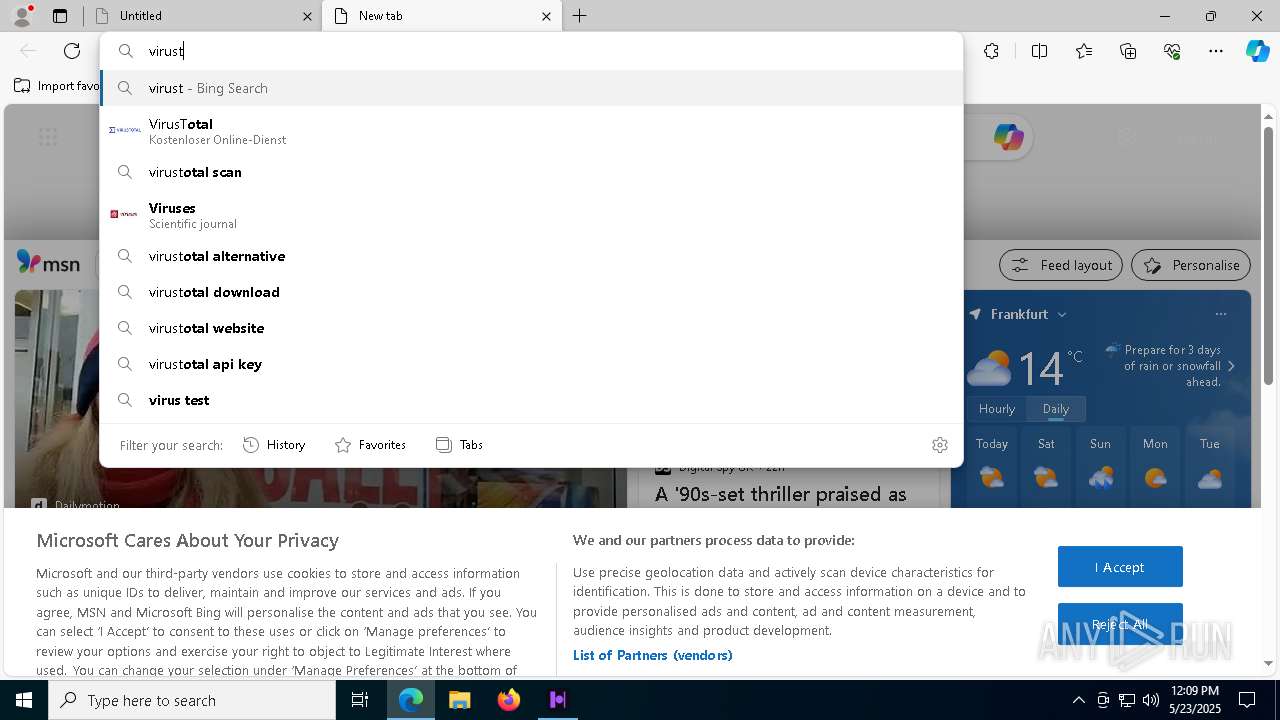Launch Firefox from the taskbar

(x=509, y=700)
